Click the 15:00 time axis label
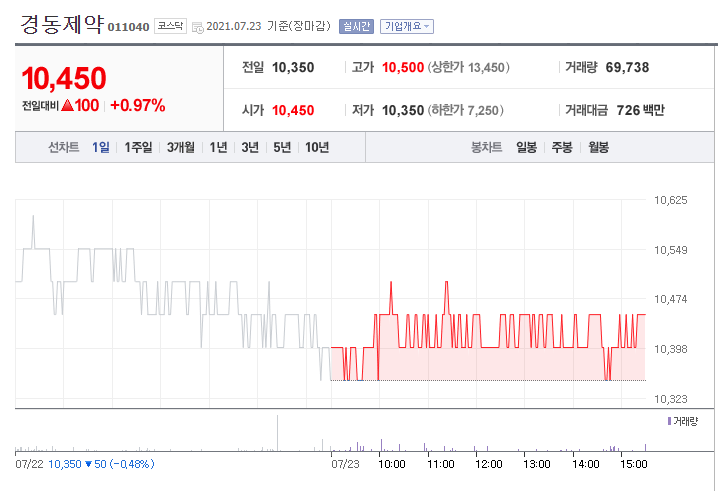The width and height of the screenshot is (718, 491). [634, 464]
